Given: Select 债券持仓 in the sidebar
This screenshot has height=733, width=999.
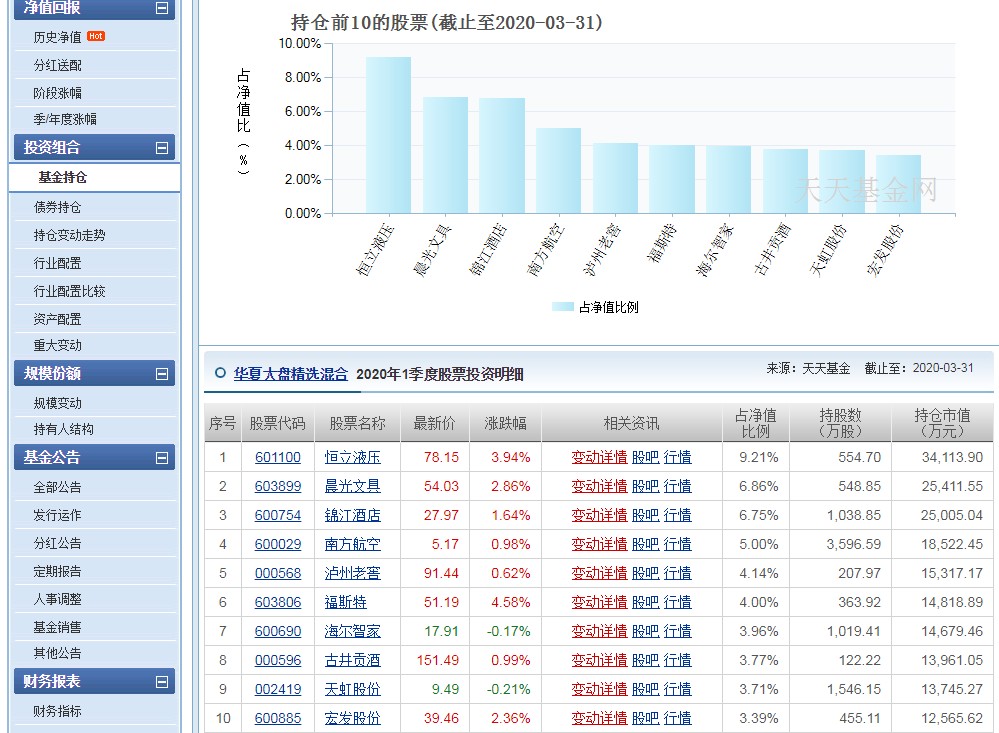Looking at the screenshot, I should [58, 207].
